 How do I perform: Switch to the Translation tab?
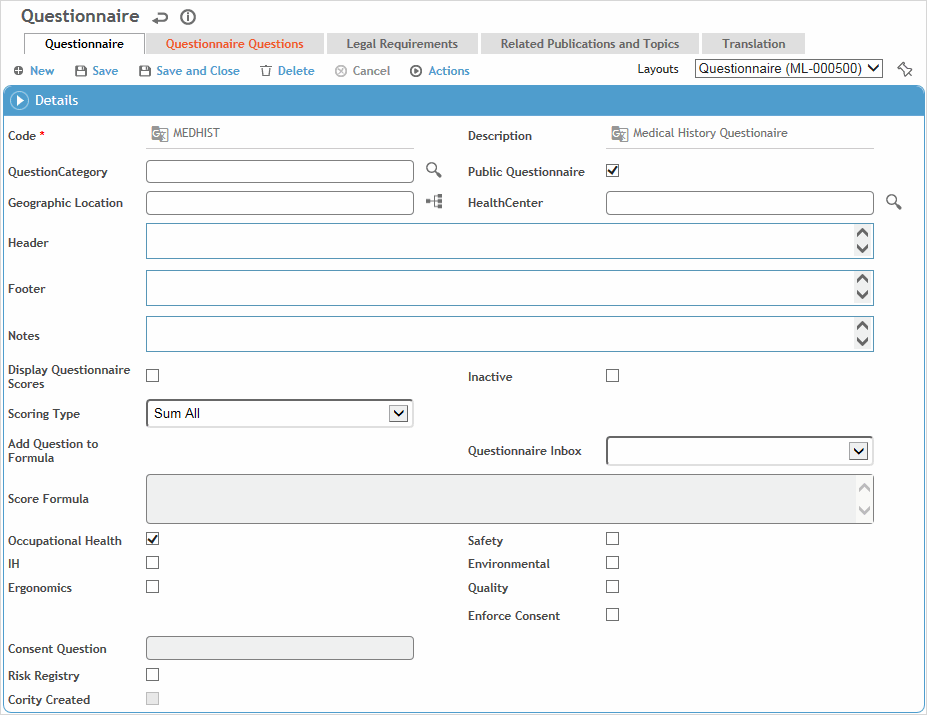coord(754,44)
